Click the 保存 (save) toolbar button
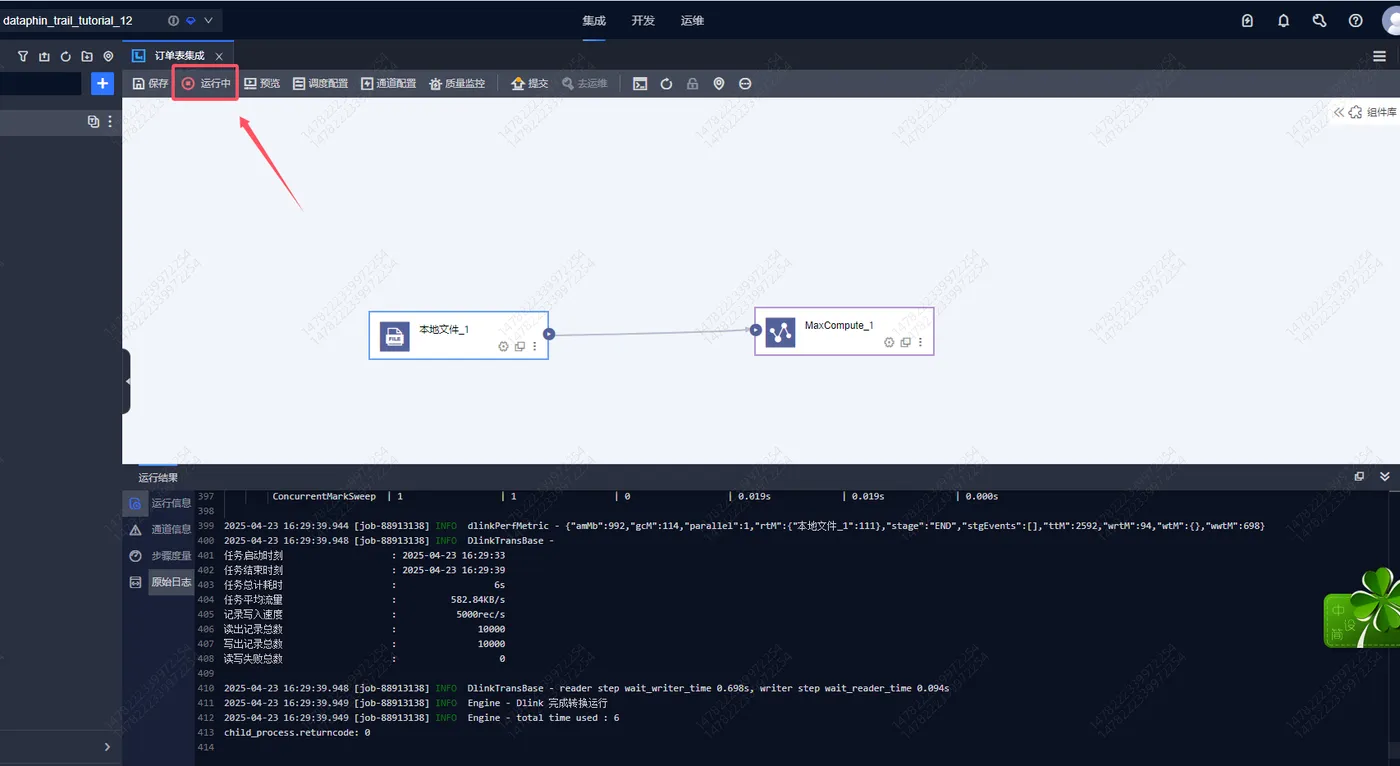The image size is (1400, 766). pos(151,84)
